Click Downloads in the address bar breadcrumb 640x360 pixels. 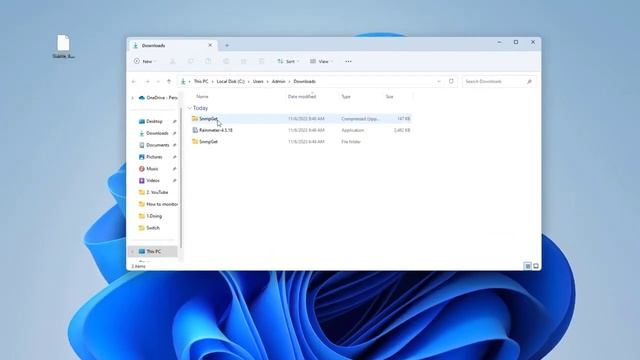304,82
